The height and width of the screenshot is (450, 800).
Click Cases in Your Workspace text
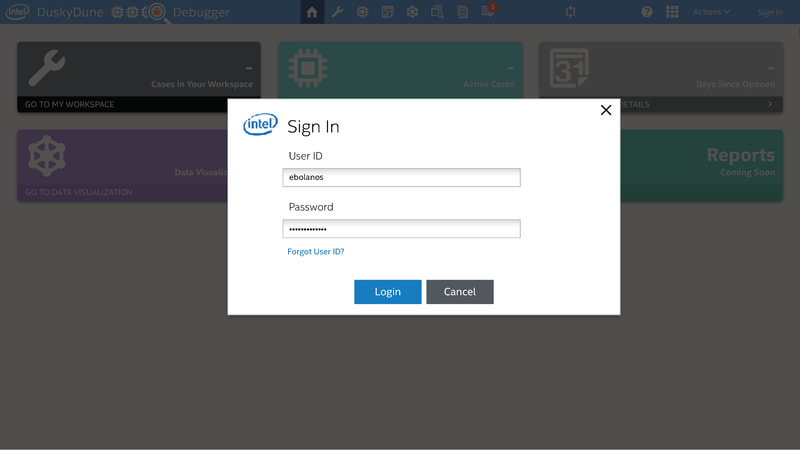[x=202, y=84]
